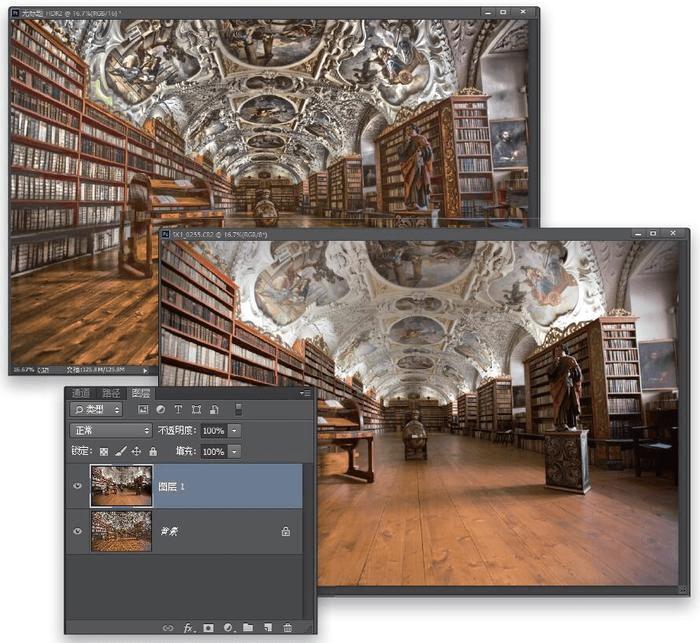
Task: Toggle the layer filtering switch
Action: coord(238,409)
